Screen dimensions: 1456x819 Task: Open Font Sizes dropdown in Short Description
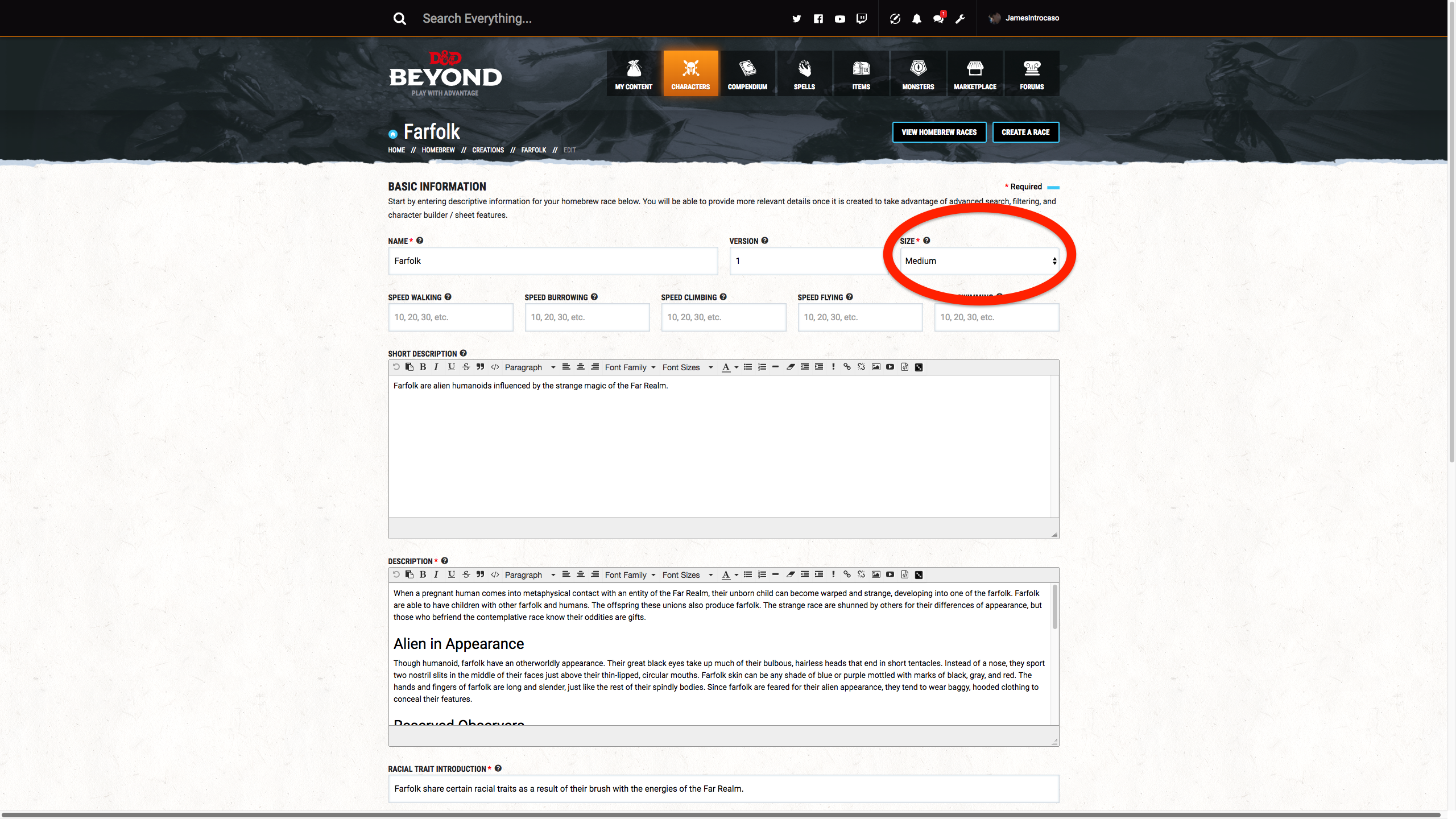tap(687, 367)
